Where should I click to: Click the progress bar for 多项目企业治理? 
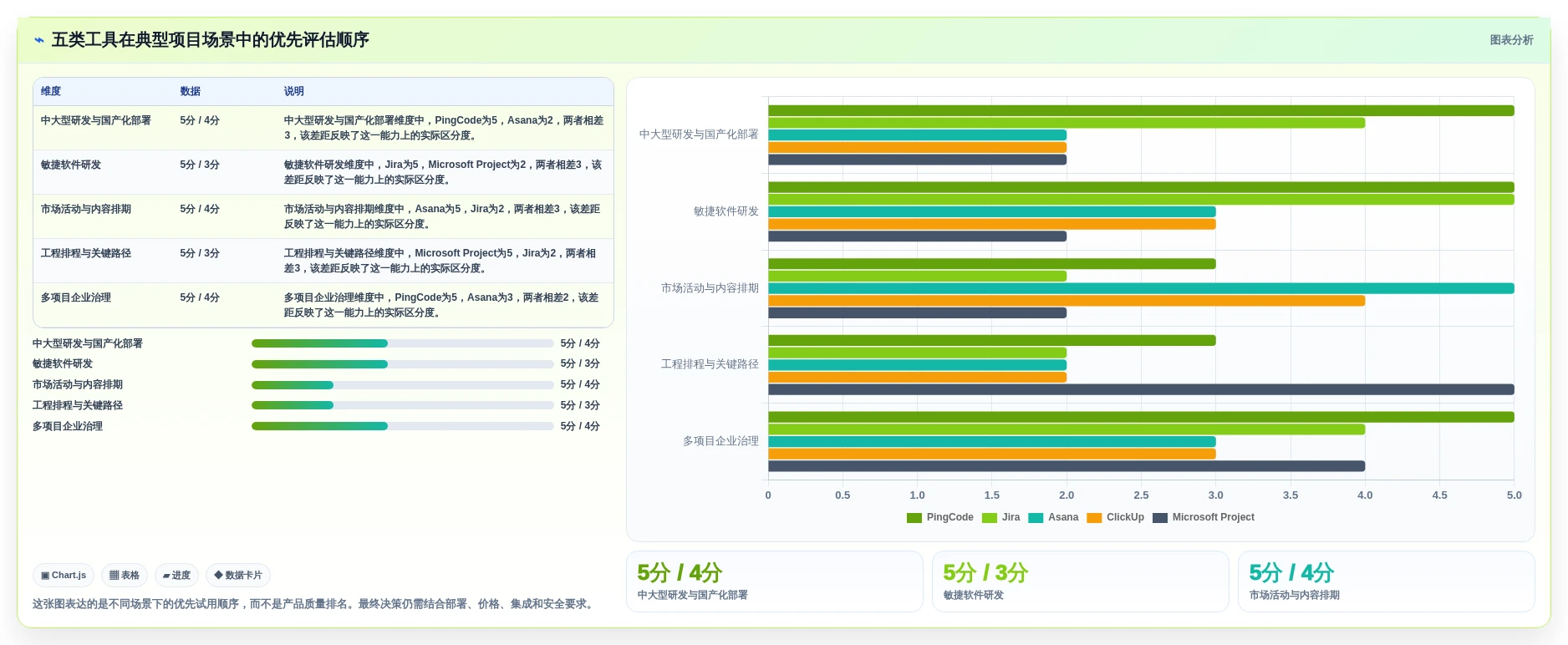coord(402,426)
